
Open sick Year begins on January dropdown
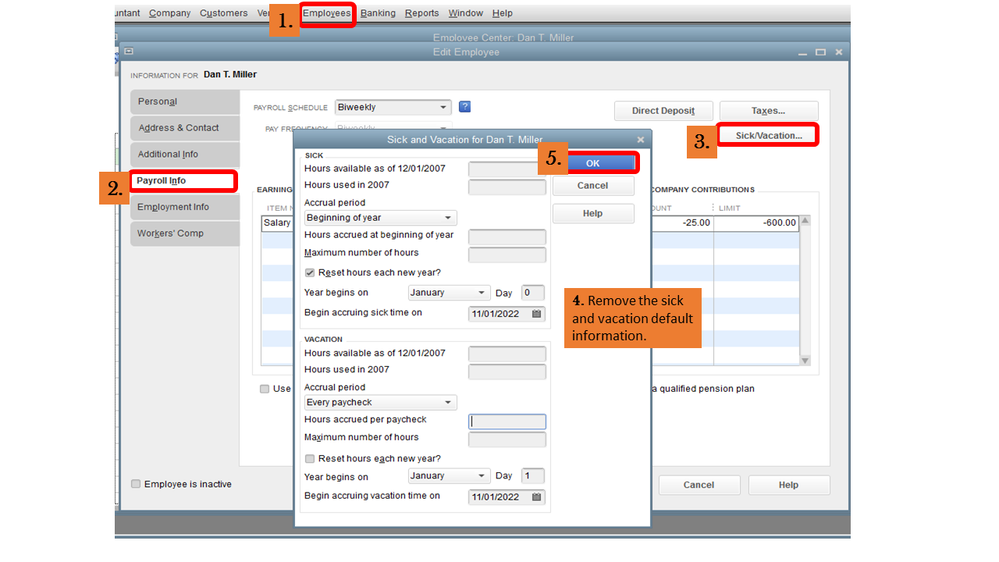point(449,292)
